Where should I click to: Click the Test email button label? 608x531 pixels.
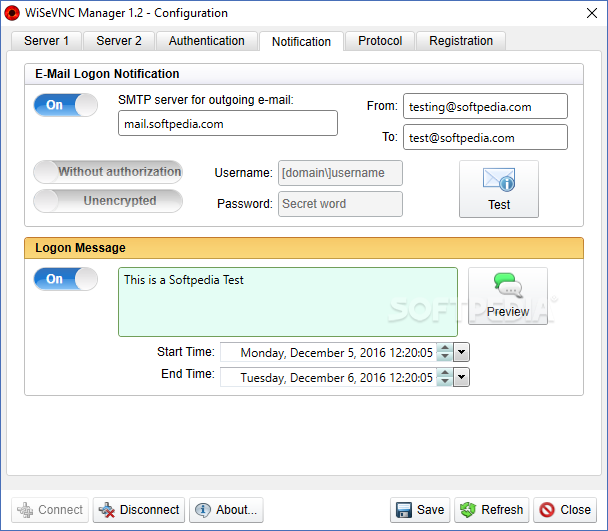(x=499, y=204)
